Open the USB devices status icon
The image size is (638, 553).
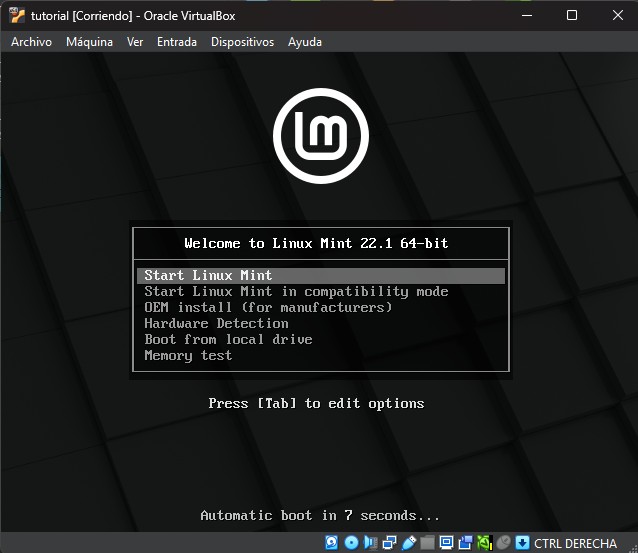point(409,542)
